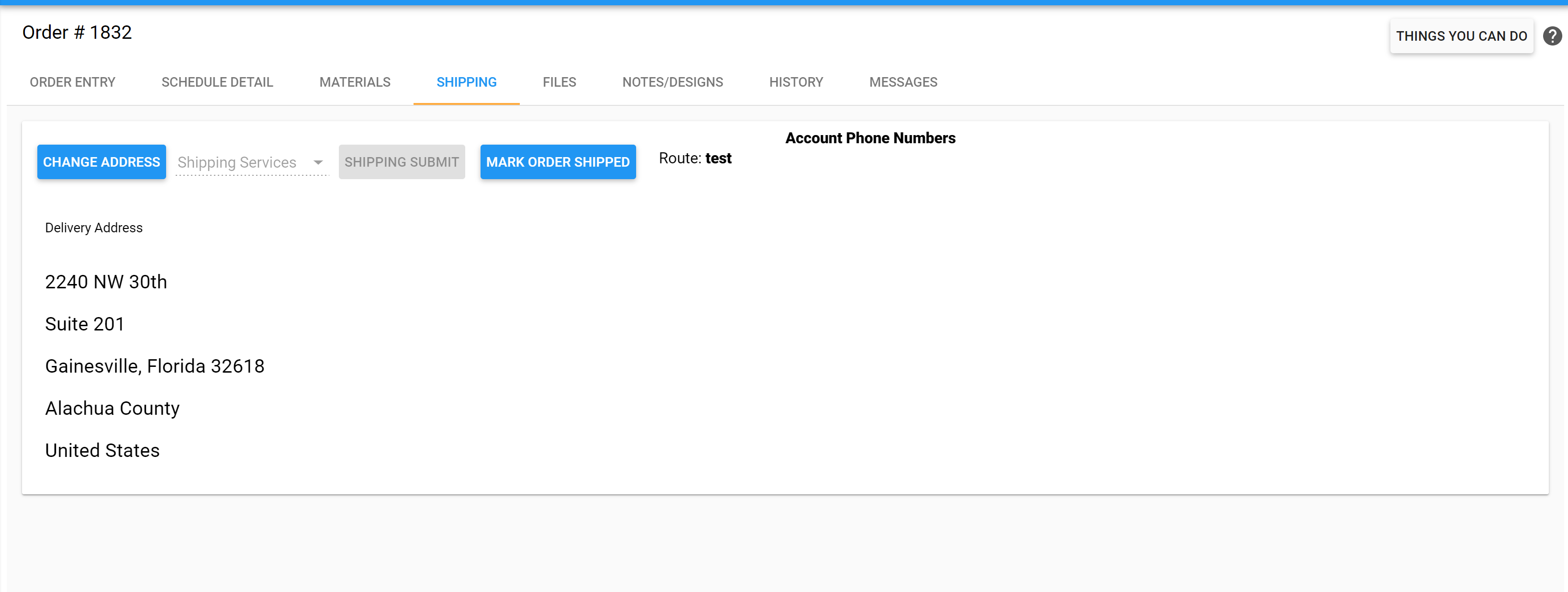
Task: Switch to the Order Entry tab
Action: click(x=72, y=82)
